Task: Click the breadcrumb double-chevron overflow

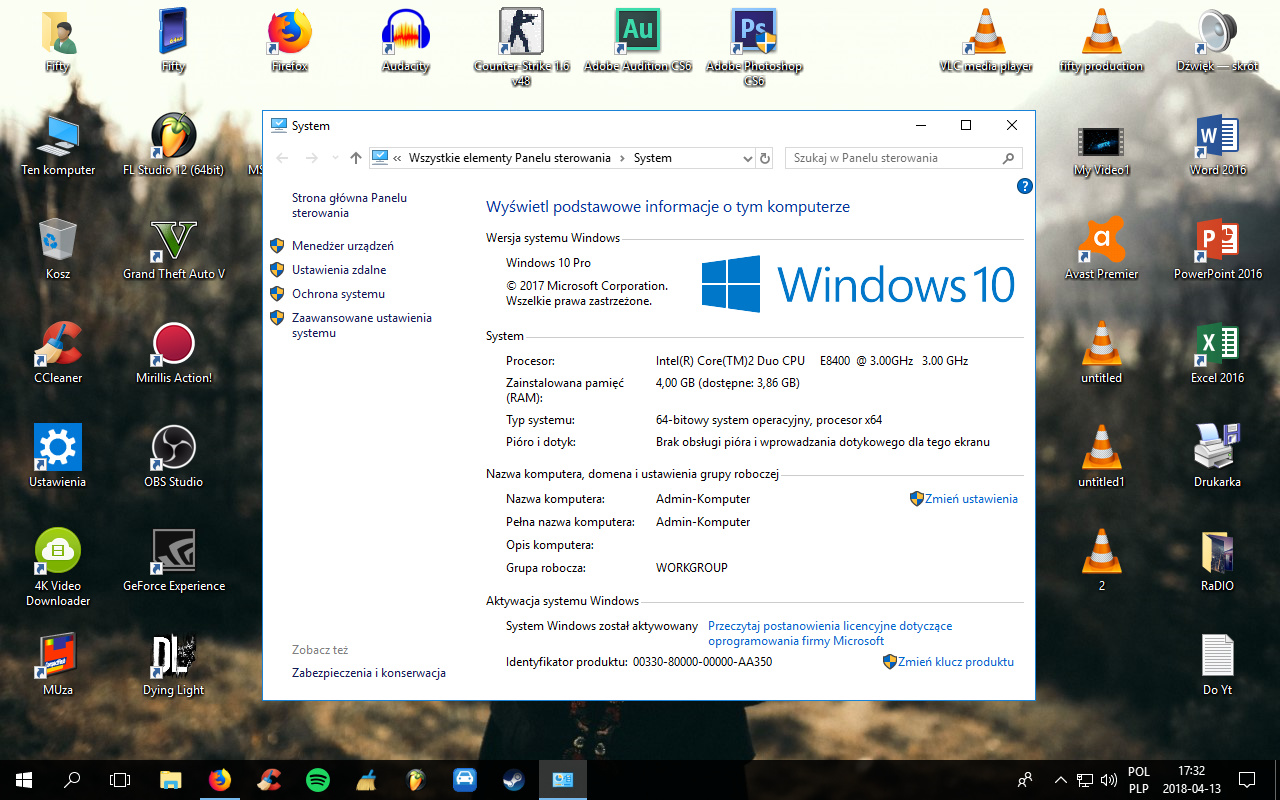Action: tap(398, 158)
